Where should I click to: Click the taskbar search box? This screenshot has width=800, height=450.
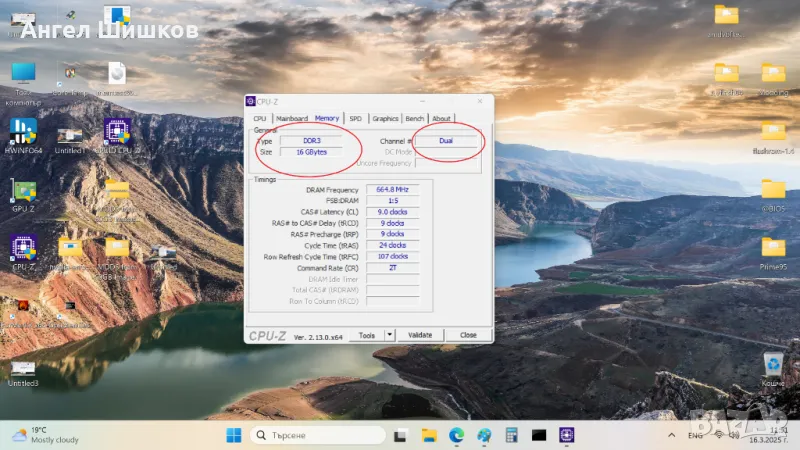(317, 435)
